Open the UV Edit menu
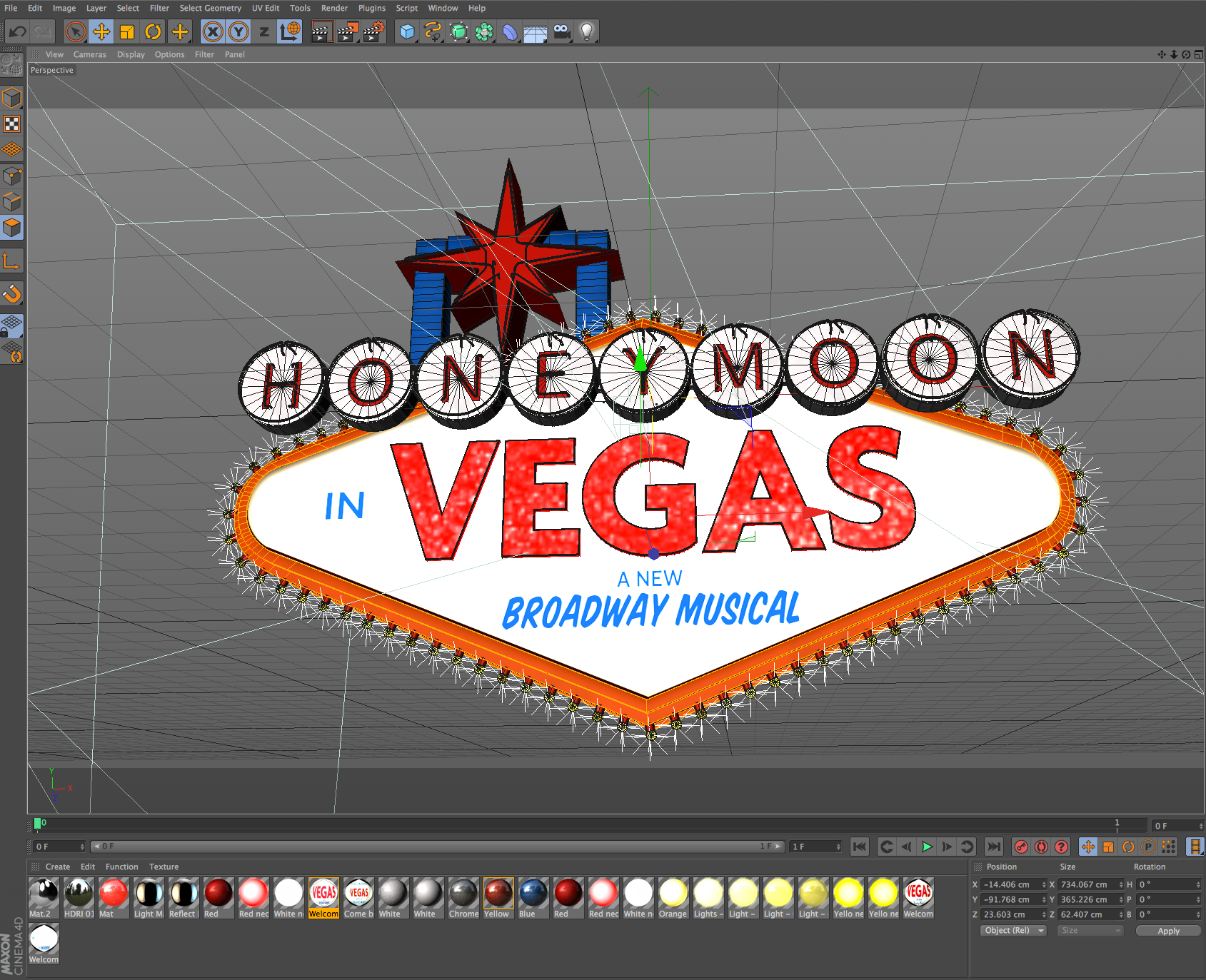Image resolution: width=1206 pixels, height=980 pixels. pos(266,8)
